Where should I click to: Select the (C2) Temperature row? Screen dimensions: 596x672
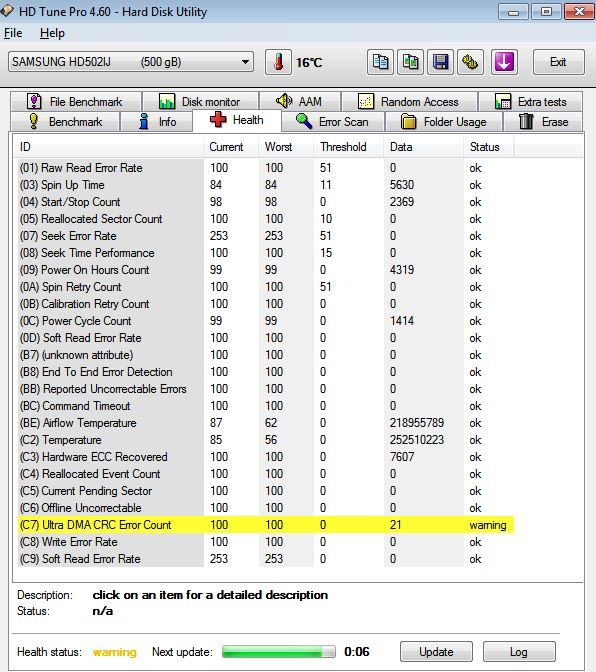(x=266, y=440)
